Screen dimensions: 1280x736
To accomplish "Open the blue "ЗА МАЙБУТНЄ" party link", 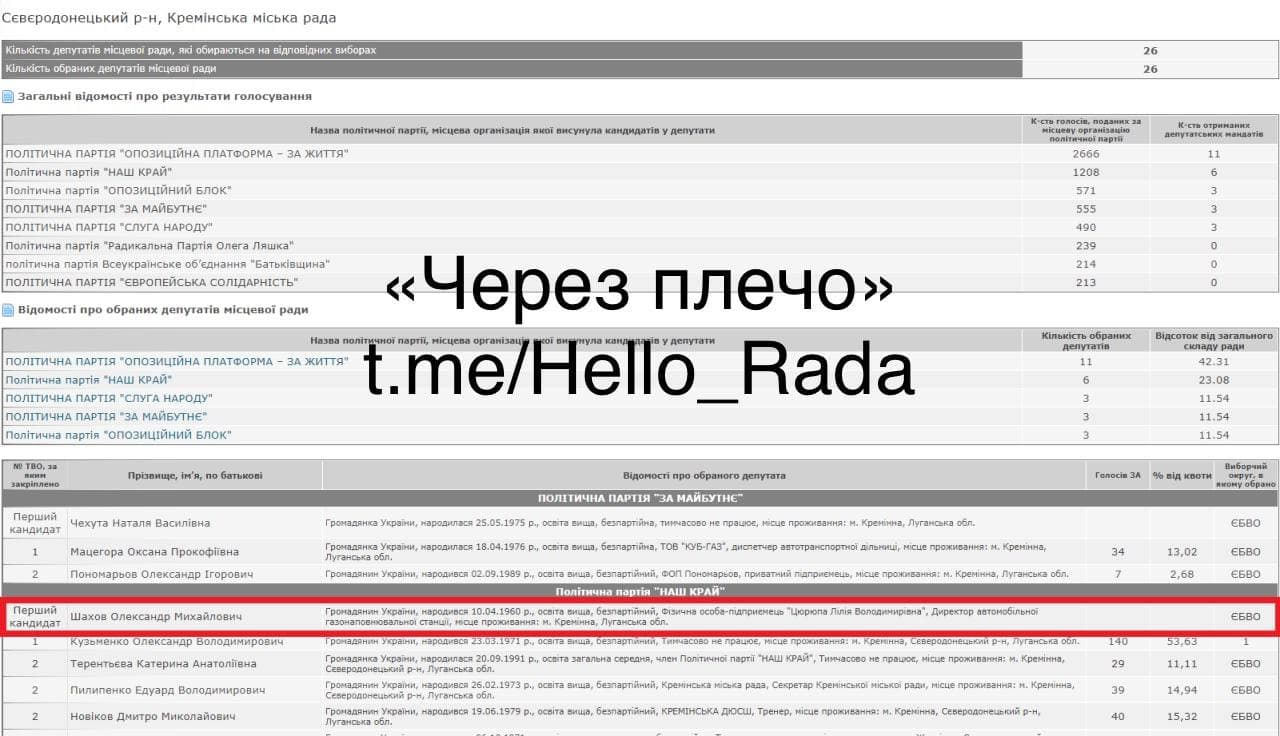I will 105,416.
